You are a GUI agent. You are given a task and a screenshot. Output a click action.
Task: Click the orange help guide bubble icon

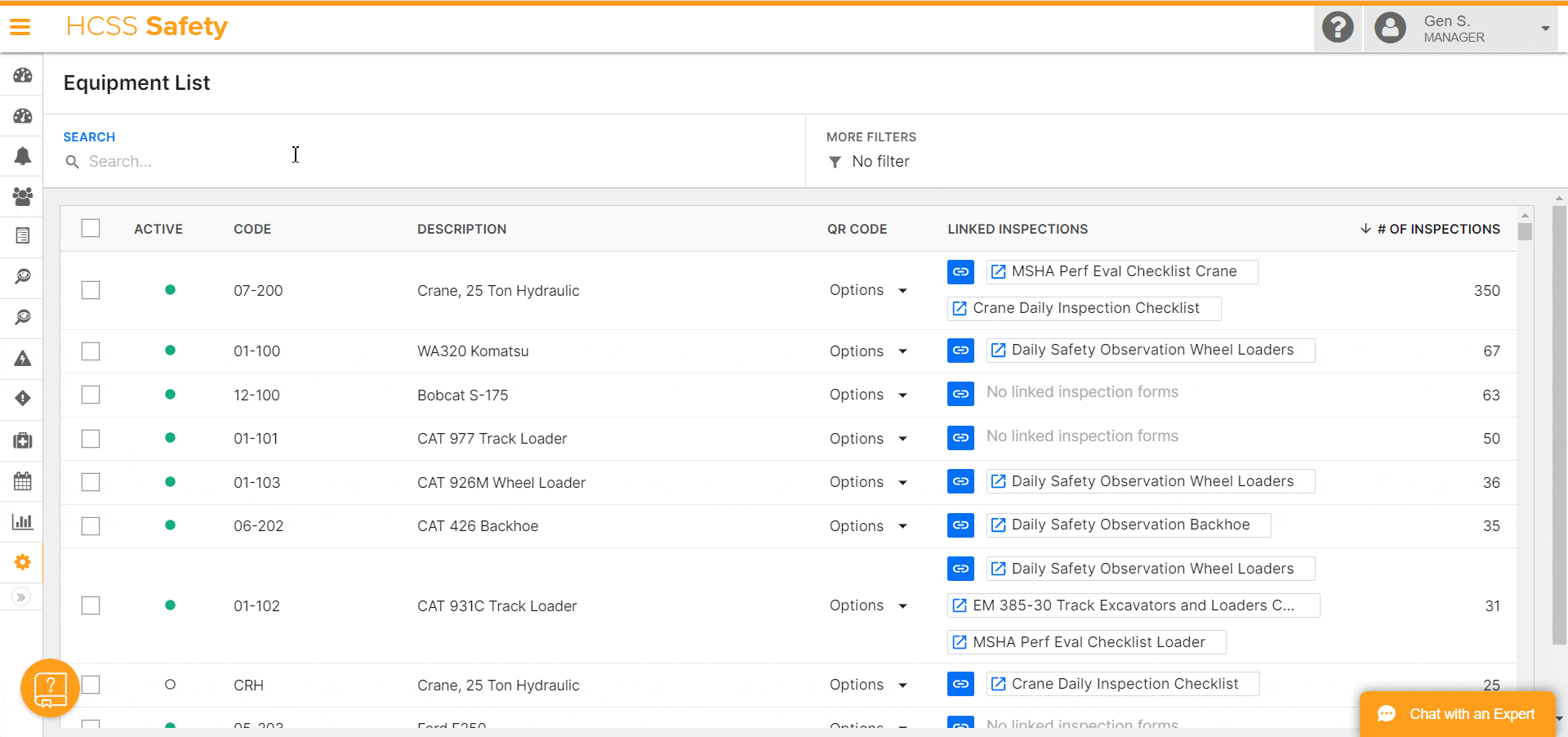(x=50, y=688)
